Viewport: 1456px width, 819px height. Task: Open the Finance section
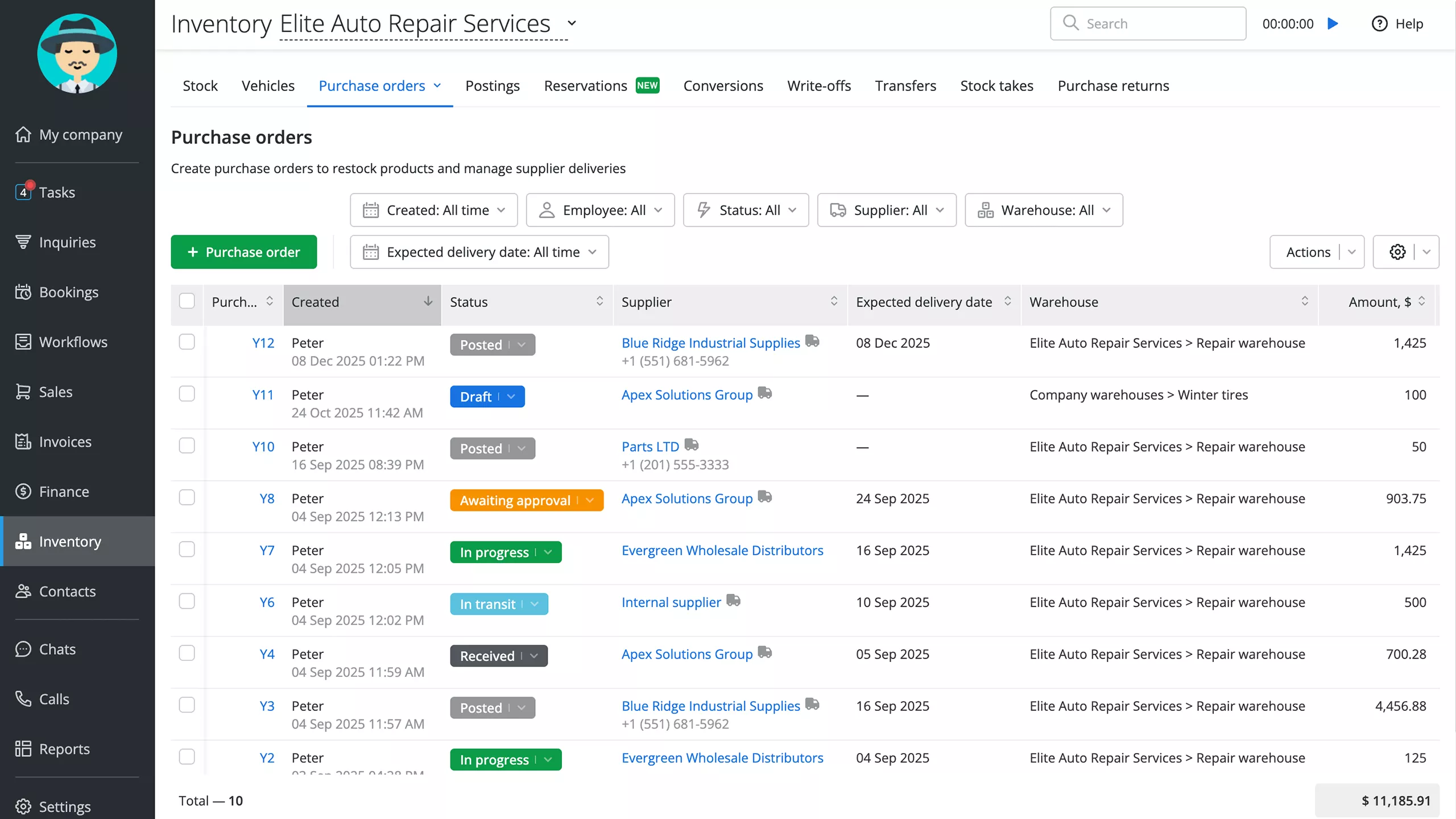pyautogui.click(x=64, y=491)
